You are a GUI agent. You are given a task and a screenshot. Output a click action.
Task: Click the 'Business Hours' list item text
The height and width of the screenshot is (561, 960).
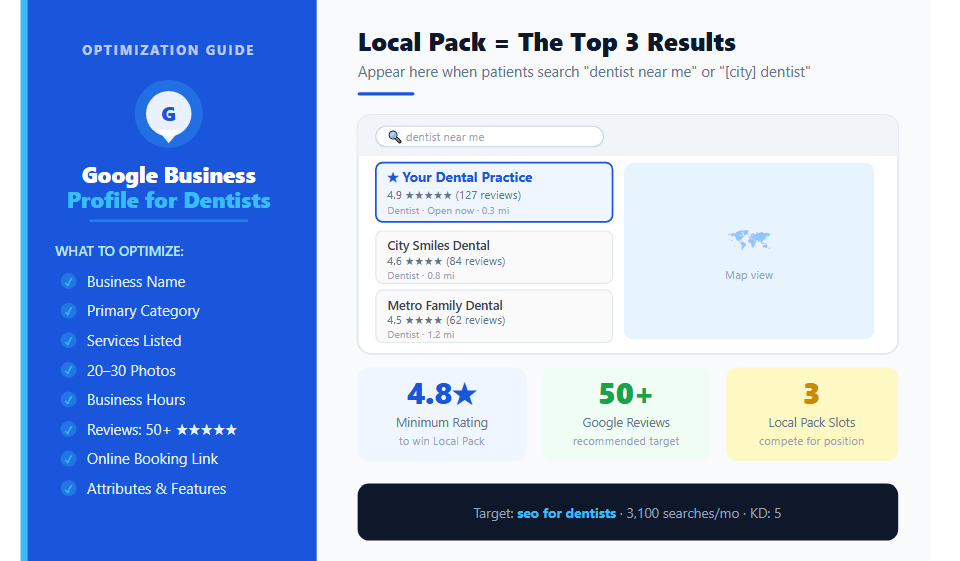coord(136,400)
